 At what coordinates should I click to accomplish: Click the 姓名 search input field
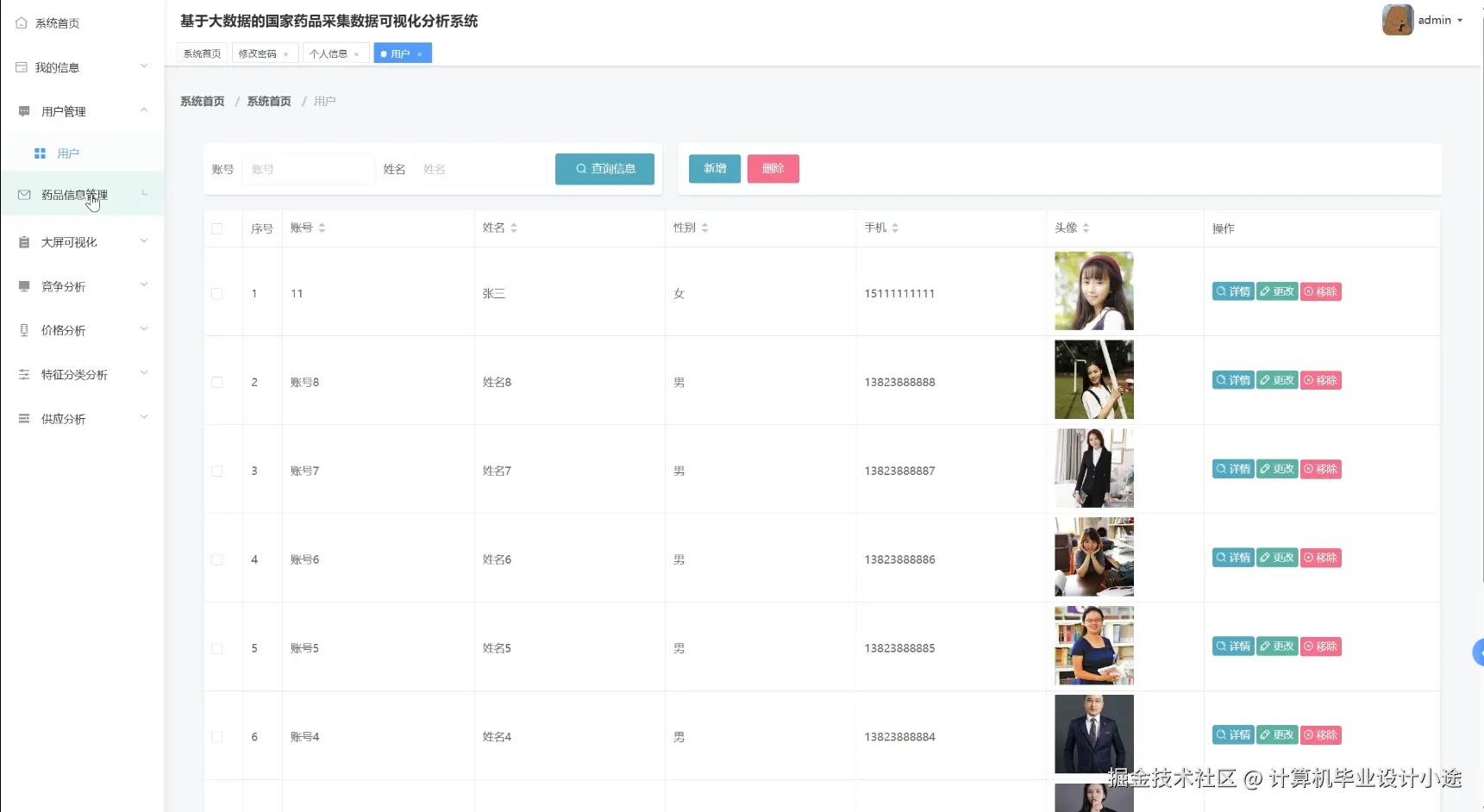[x=480, y=169]
